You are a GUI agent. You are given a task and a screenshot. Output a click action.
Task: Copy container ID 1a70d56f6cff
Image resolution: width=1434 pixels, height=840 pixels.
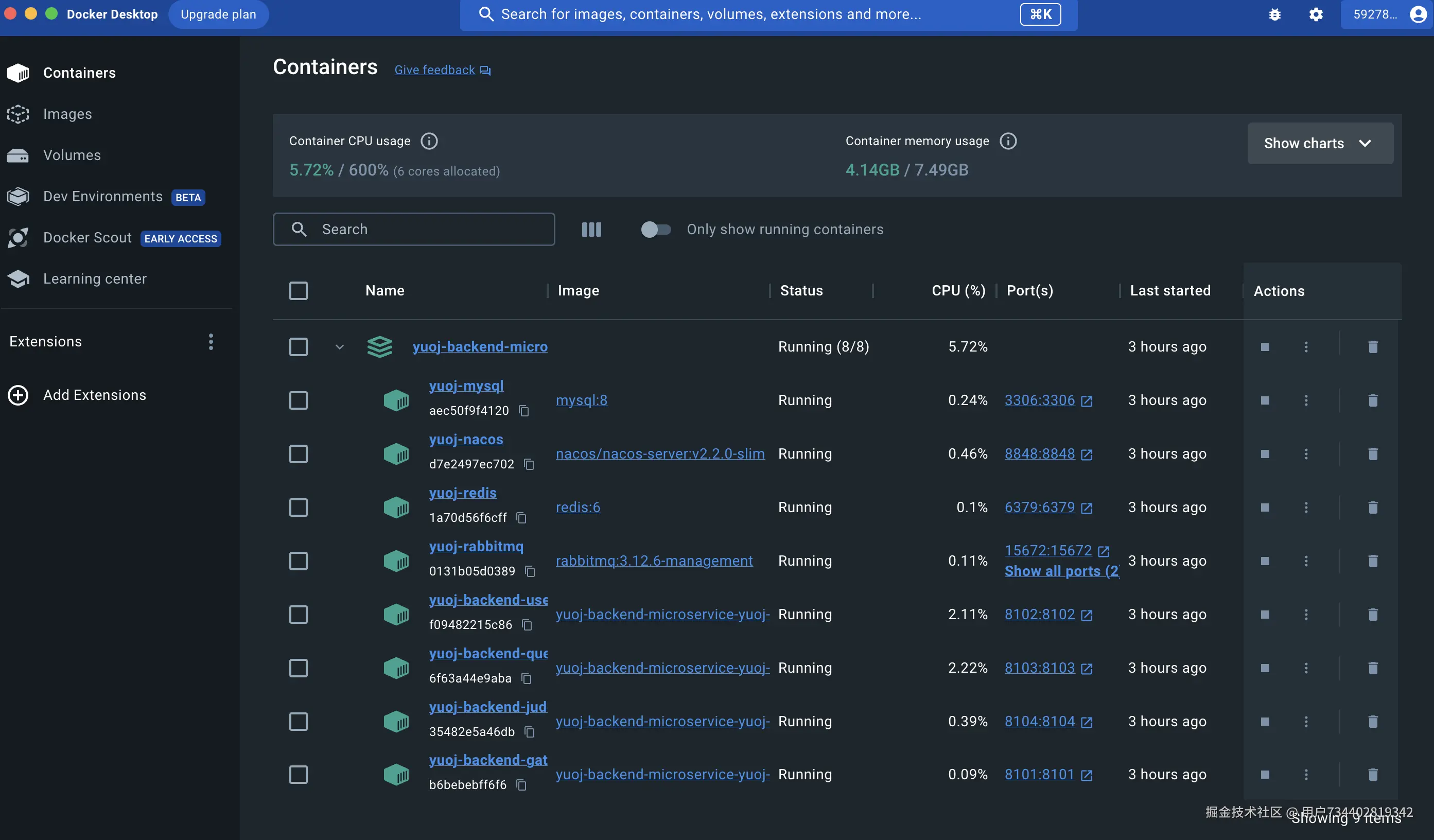tap(521, 518)
